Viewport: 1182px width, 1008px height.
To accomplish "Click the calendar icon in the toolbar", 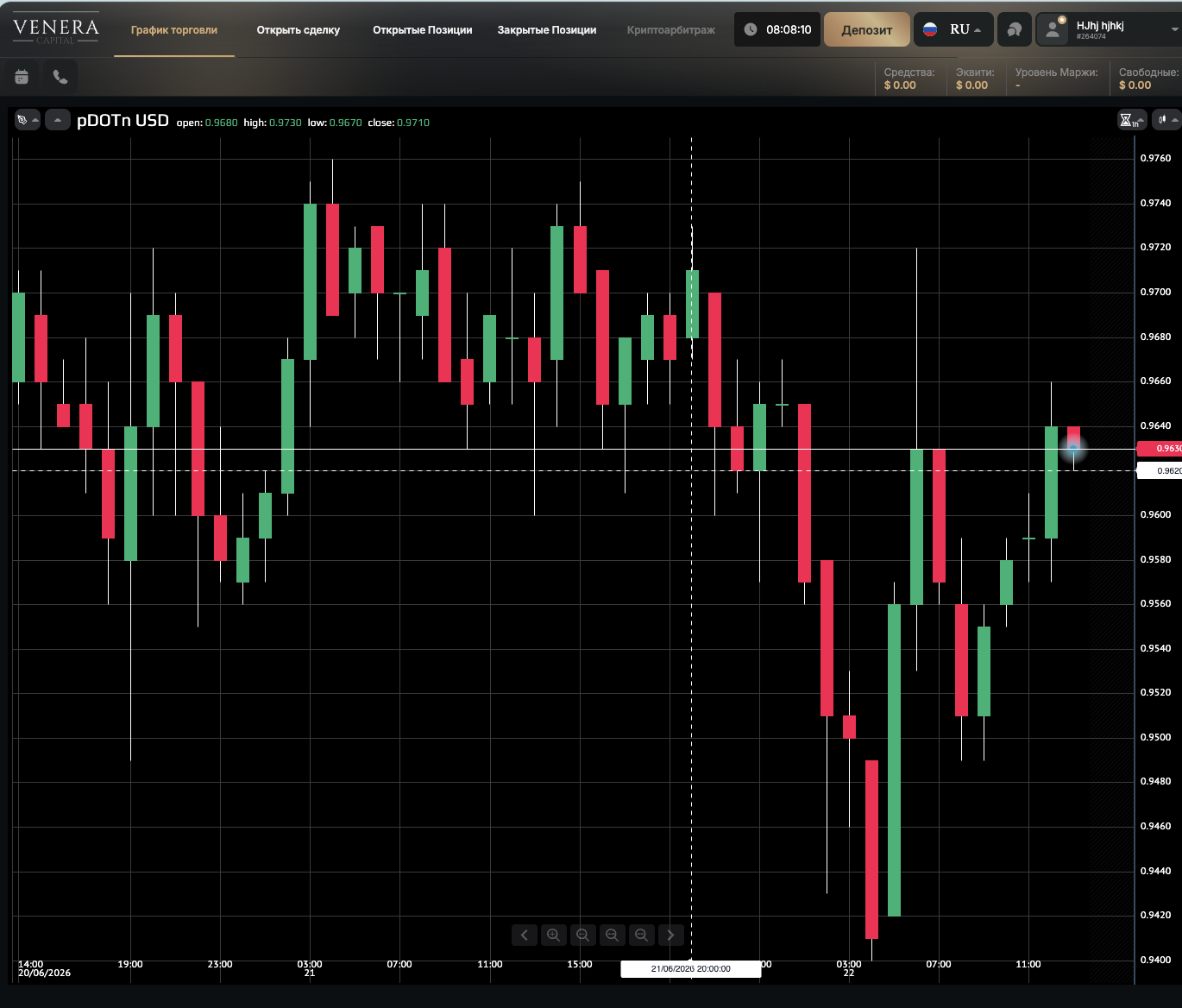I will pyautogui.click(x=22, y=77).
